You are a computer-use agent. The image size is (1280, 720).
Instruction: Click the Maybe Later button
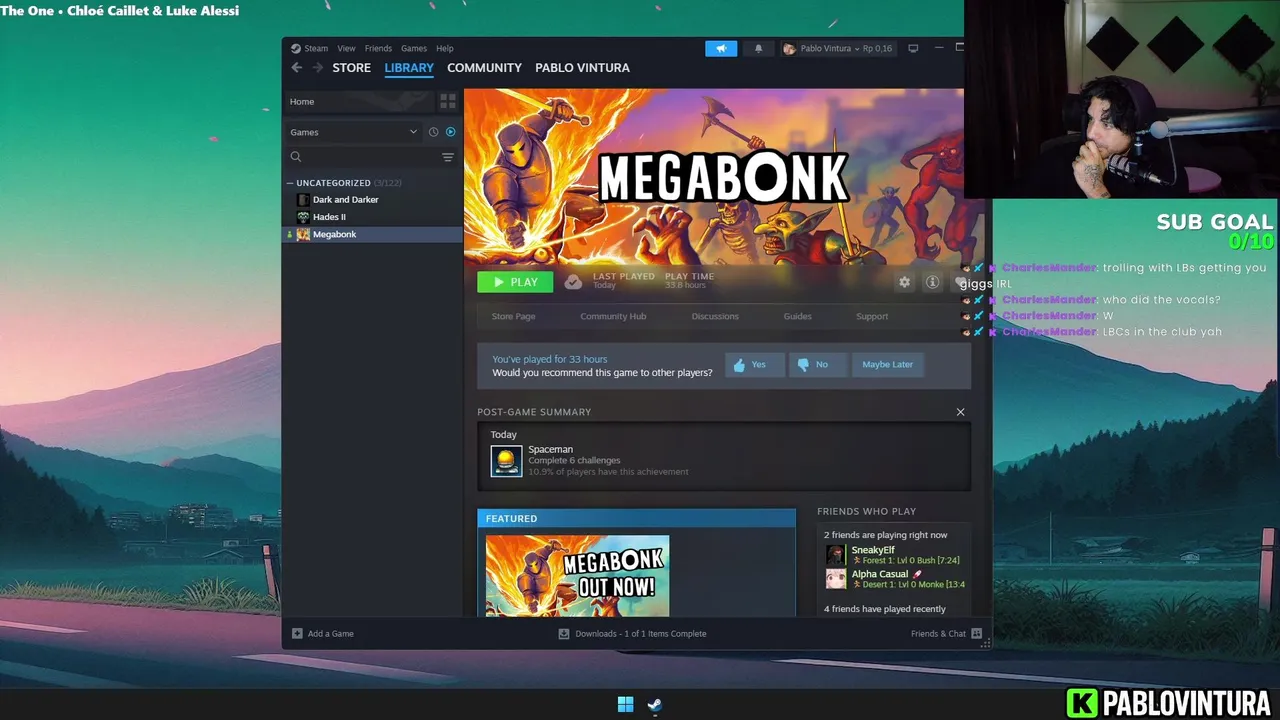click(886, 365)
